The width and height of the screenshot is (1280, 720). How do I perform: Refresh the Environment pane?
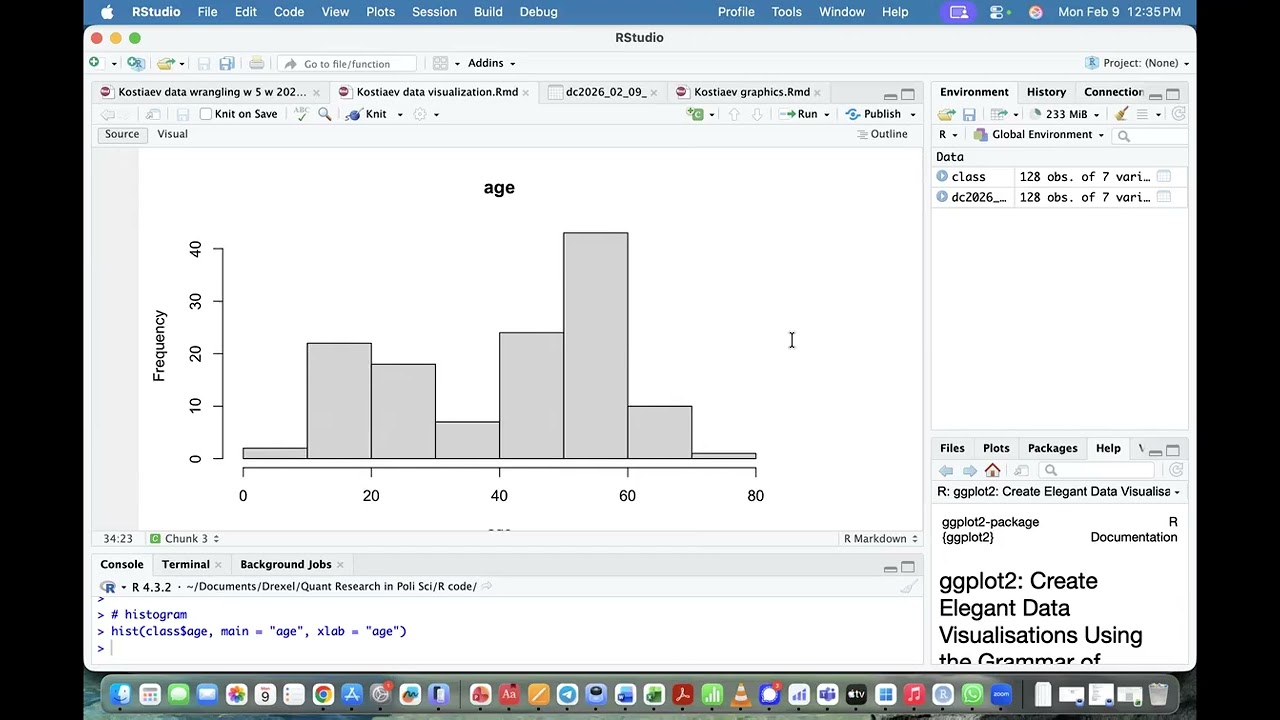pyautogui.click(x=1178, y=114)
